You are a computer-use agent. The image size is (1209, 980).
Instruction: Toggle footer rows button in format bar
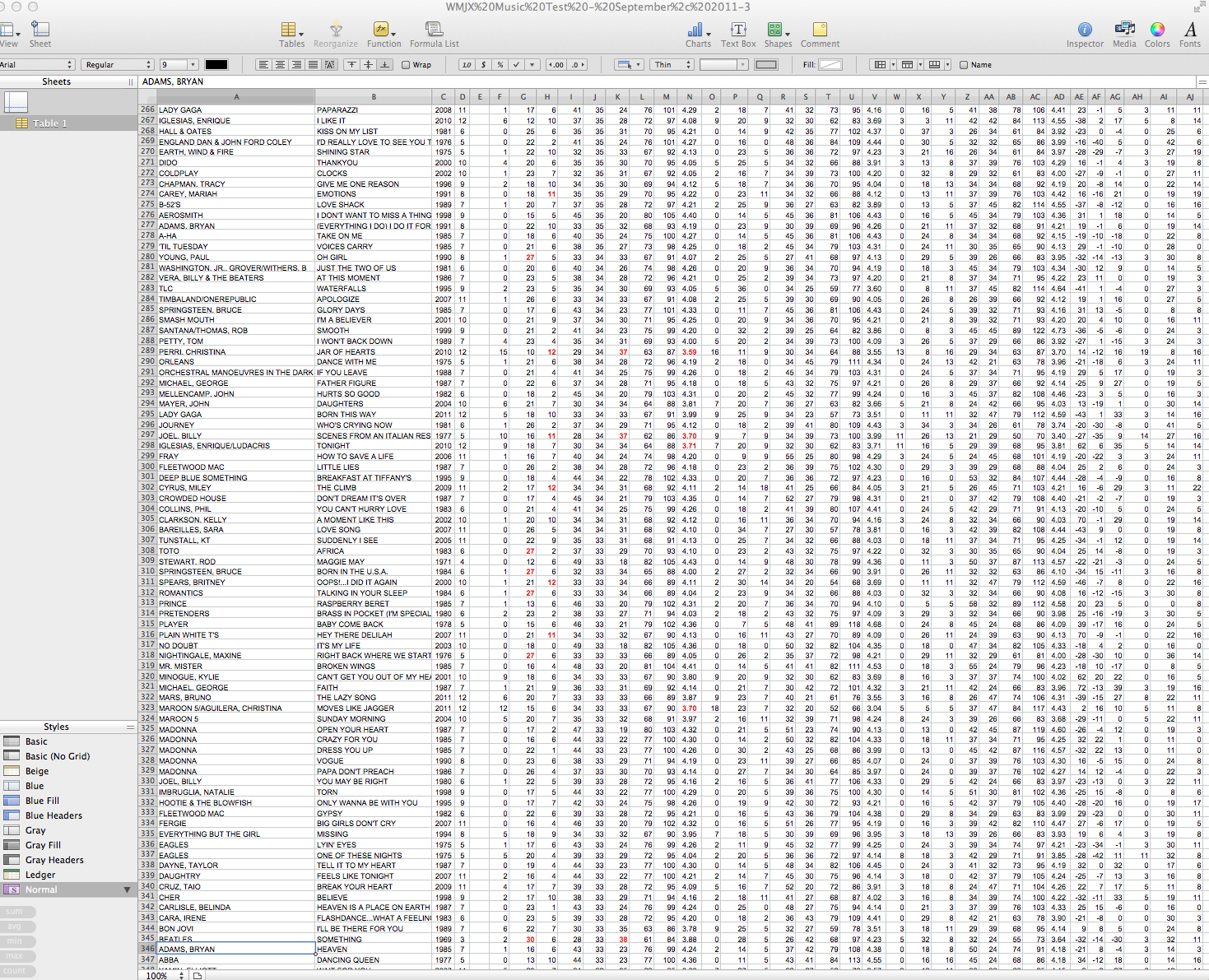pyautogui.click(x=933, y=64)
